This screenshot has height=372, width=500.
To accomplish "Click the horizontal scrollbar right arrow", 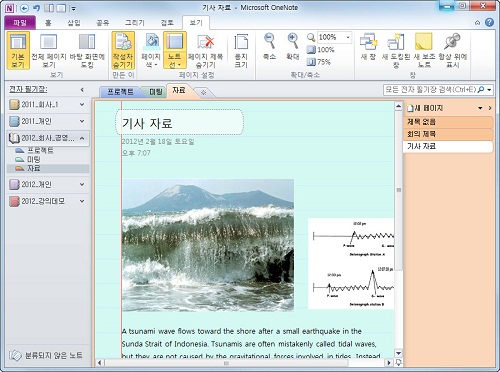I will (x=388, y=362).
